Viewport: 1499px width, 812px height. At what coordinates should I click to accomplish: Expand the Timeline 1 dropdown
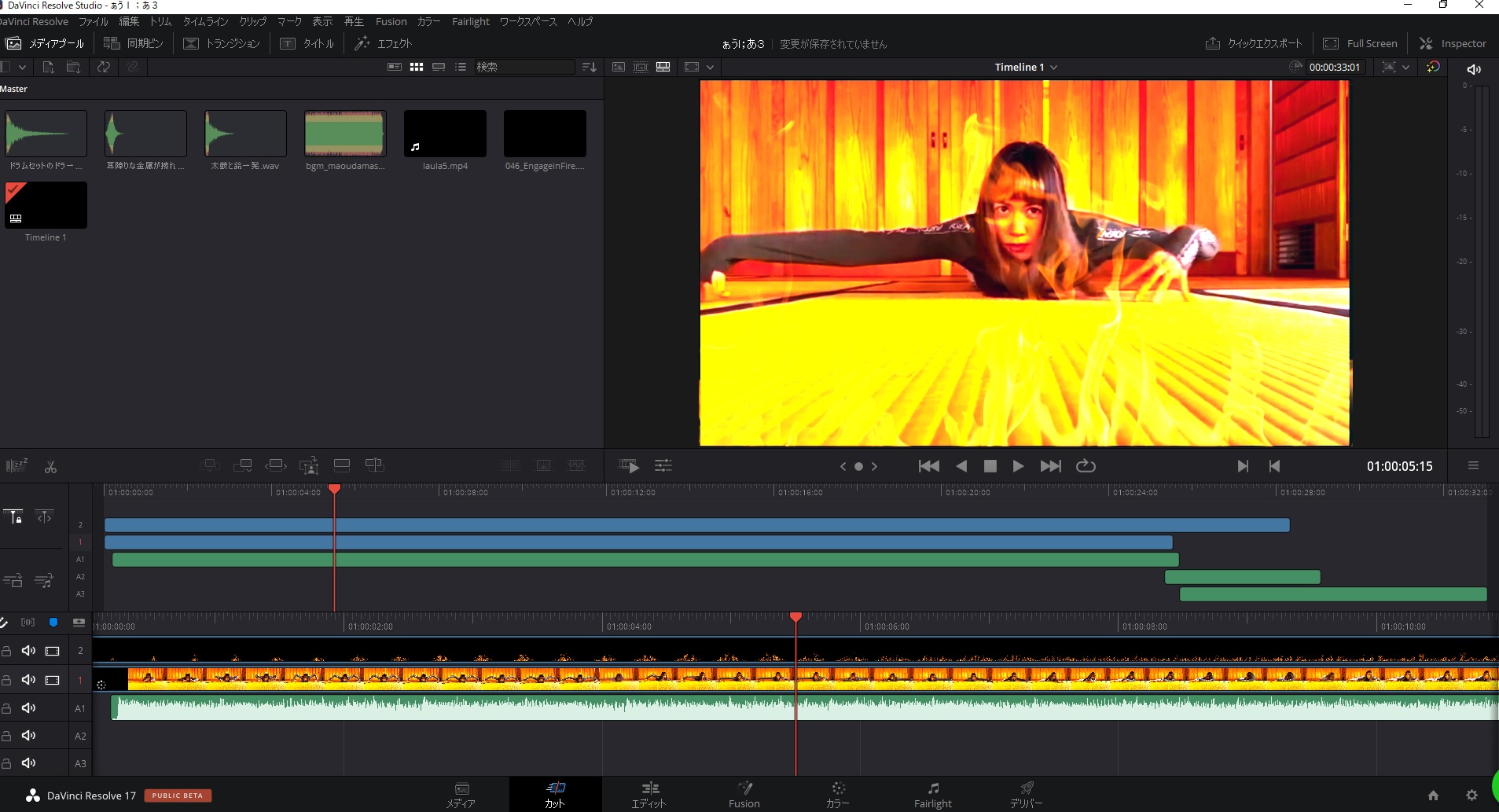tap(1054, 68)
